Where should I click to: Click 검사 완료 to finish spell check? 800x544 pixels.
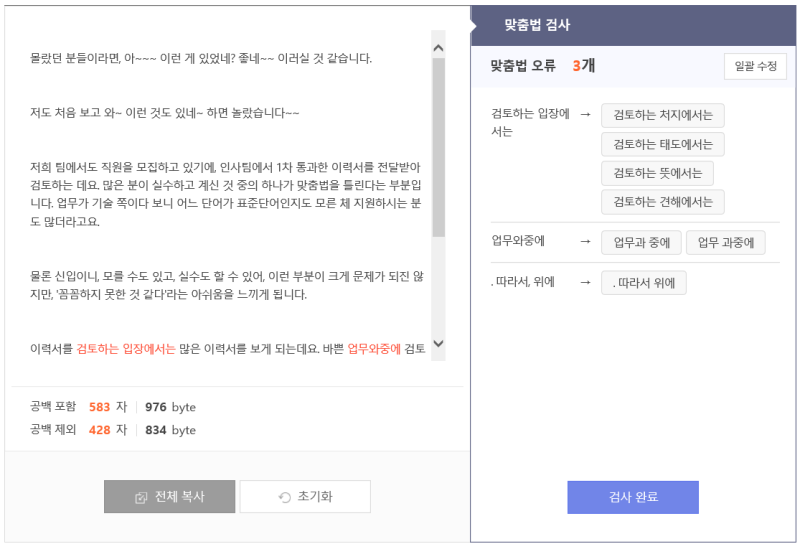coord(633,497)
